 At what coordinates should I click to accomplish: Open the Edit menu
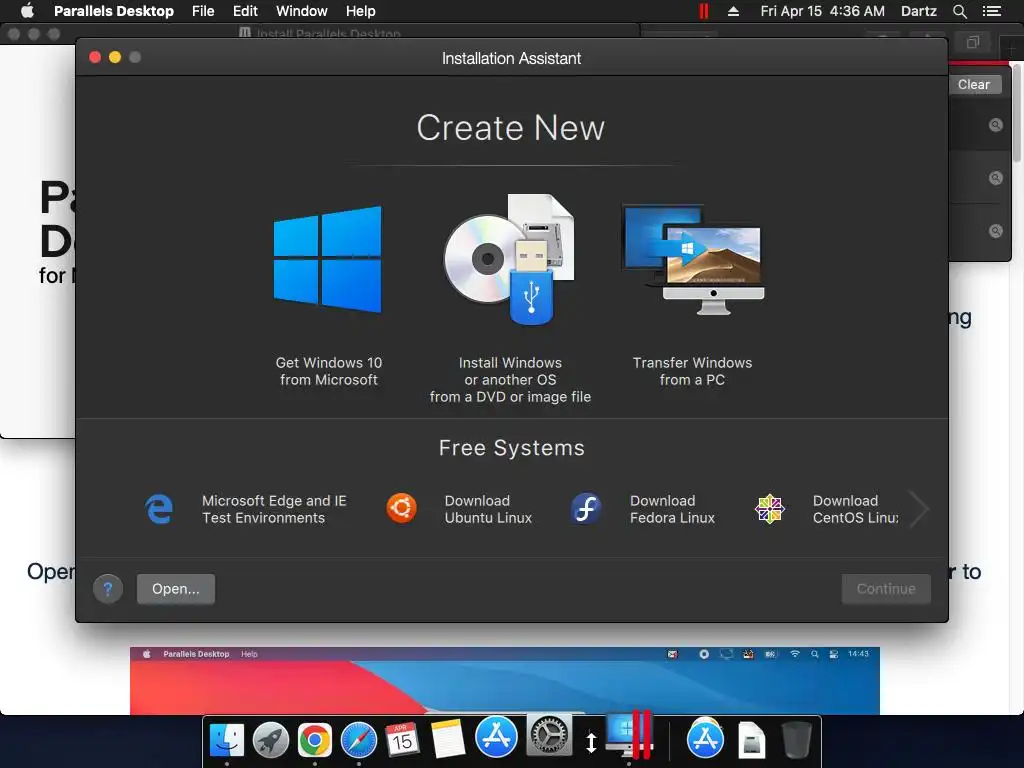tap(245, 11)
